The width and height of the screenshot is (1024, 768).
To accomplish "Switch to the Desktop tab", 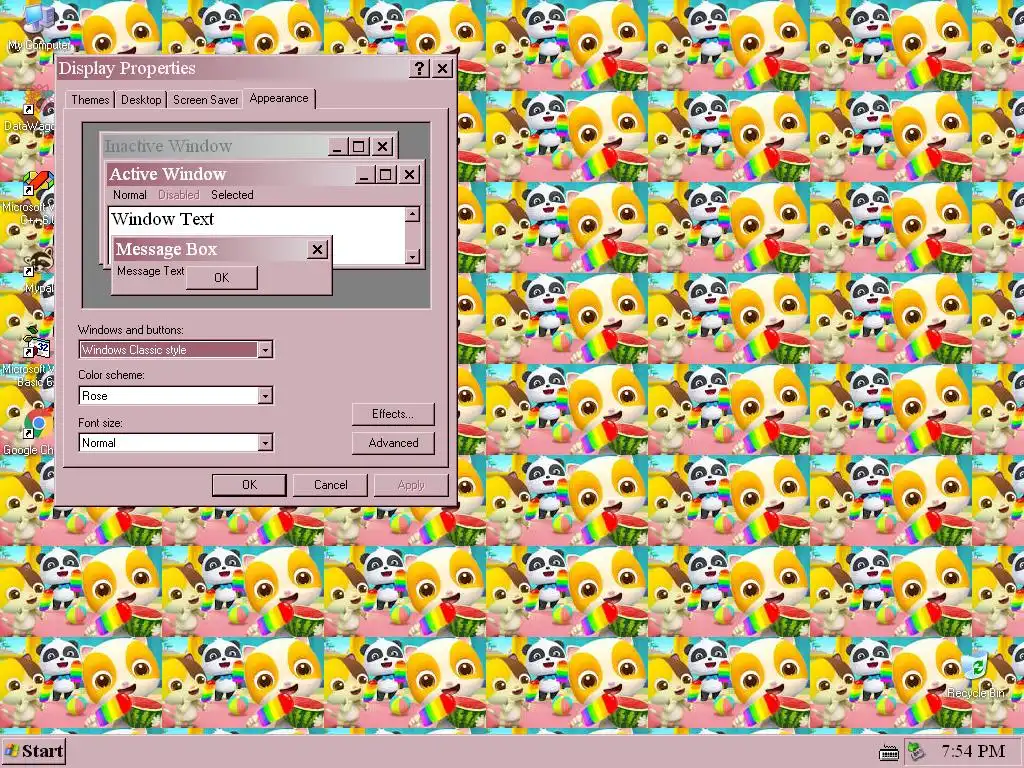I will 141,100.
